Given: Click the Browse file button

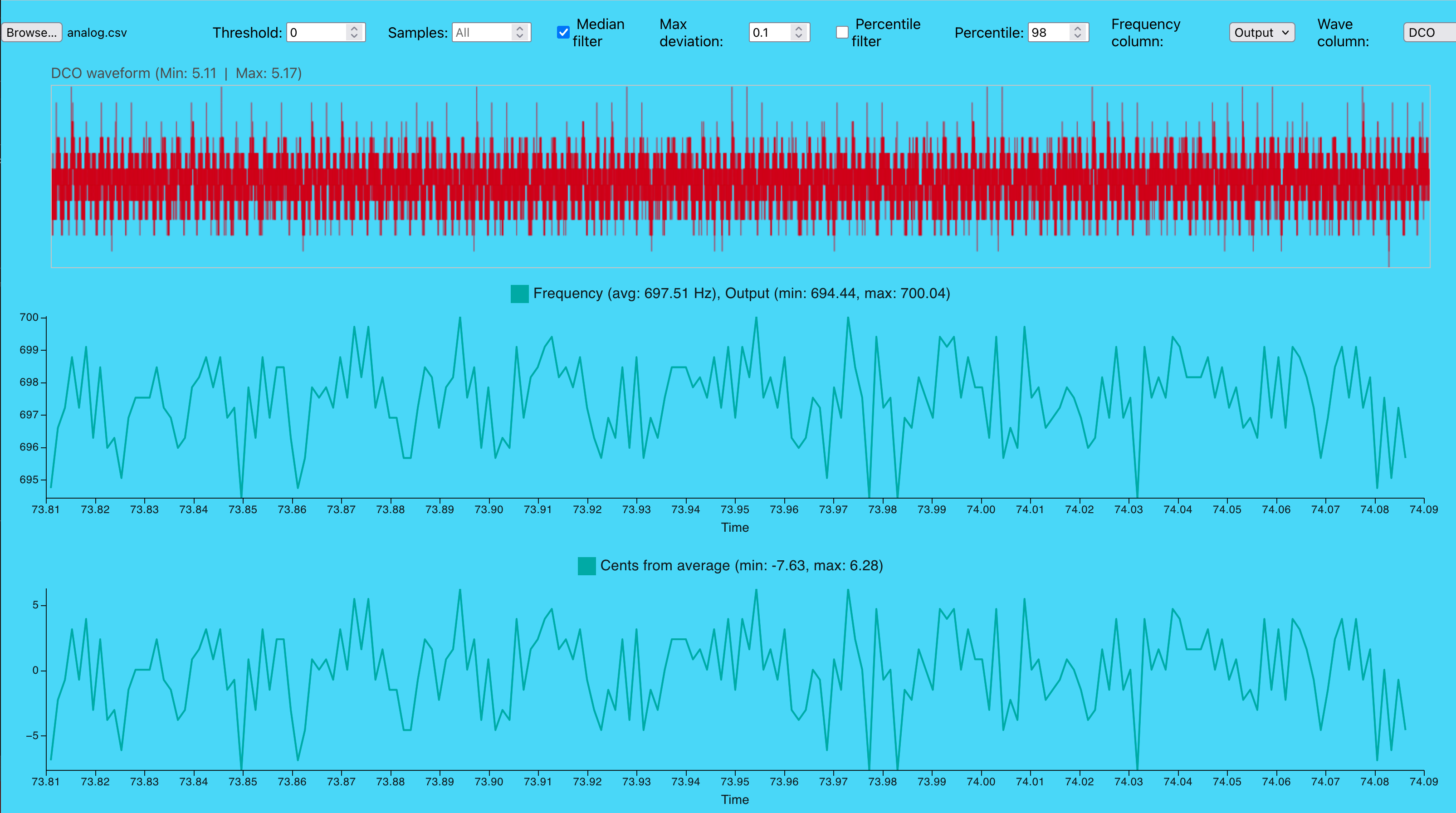Looking at the screenshot, I should tap(31, 33).
